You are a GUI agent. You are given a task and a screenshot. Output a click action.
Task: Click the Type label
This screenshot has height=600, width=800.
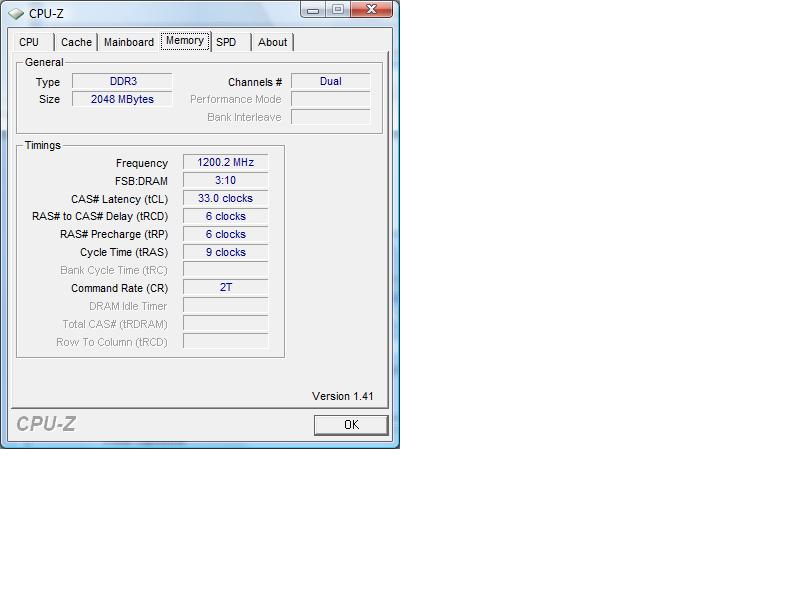pyautogui.click(x=48, y=82)
